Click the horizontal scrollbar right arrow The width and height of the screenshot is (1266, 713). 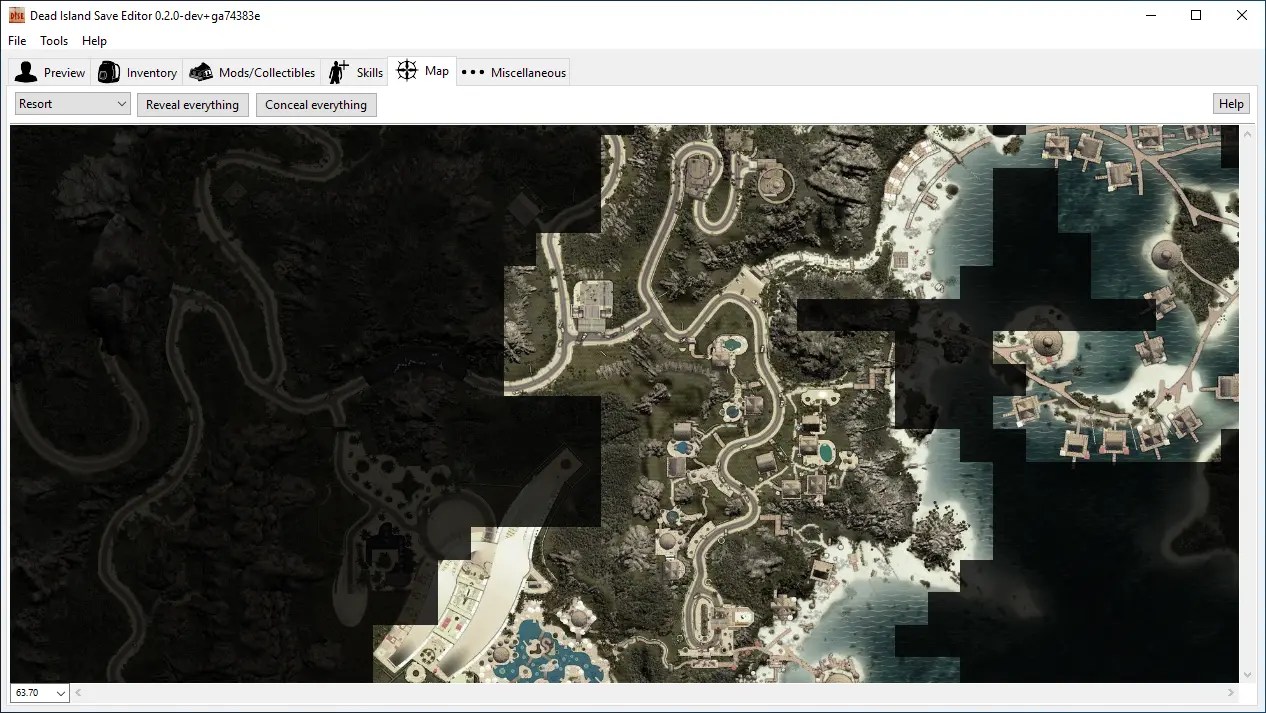point(1231,693)
